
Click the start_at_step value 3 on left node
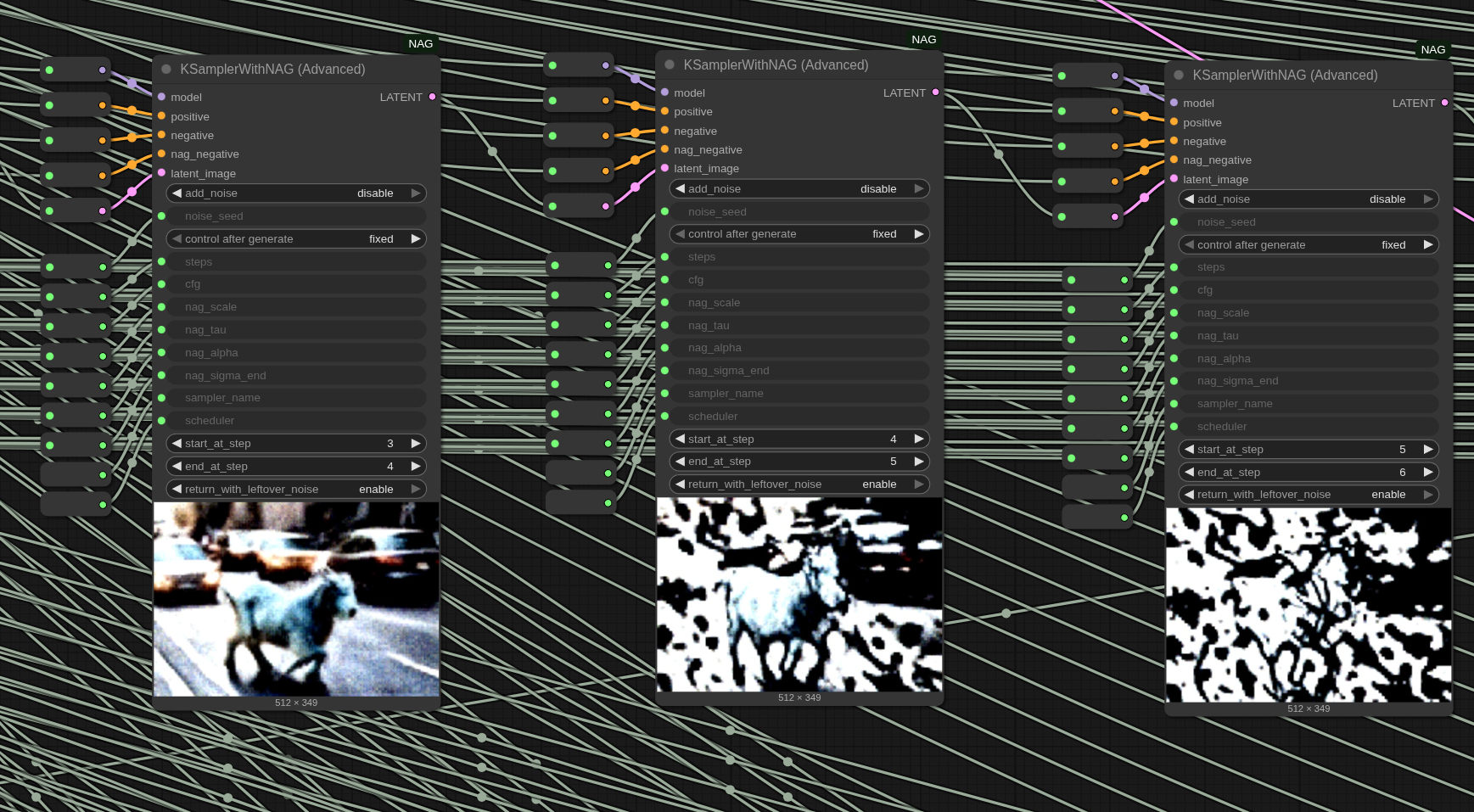pyautogui.click(x=390, y=444)
